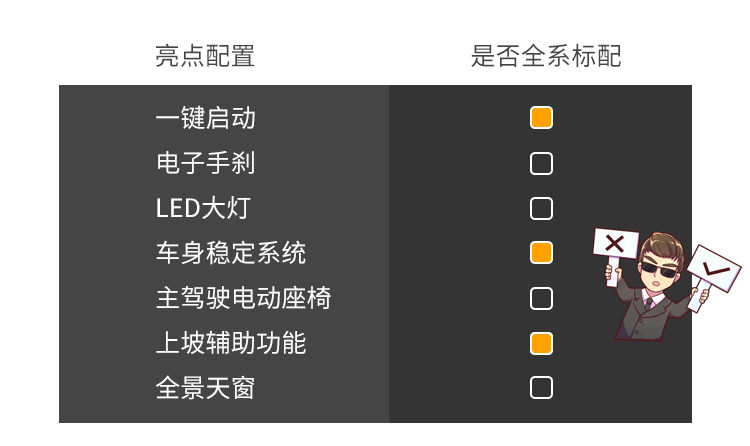Screen dimensions: 750x446
Task: Check the 全景天窗 checkbox
Action: pyautogui.click(x=541, y=388)
